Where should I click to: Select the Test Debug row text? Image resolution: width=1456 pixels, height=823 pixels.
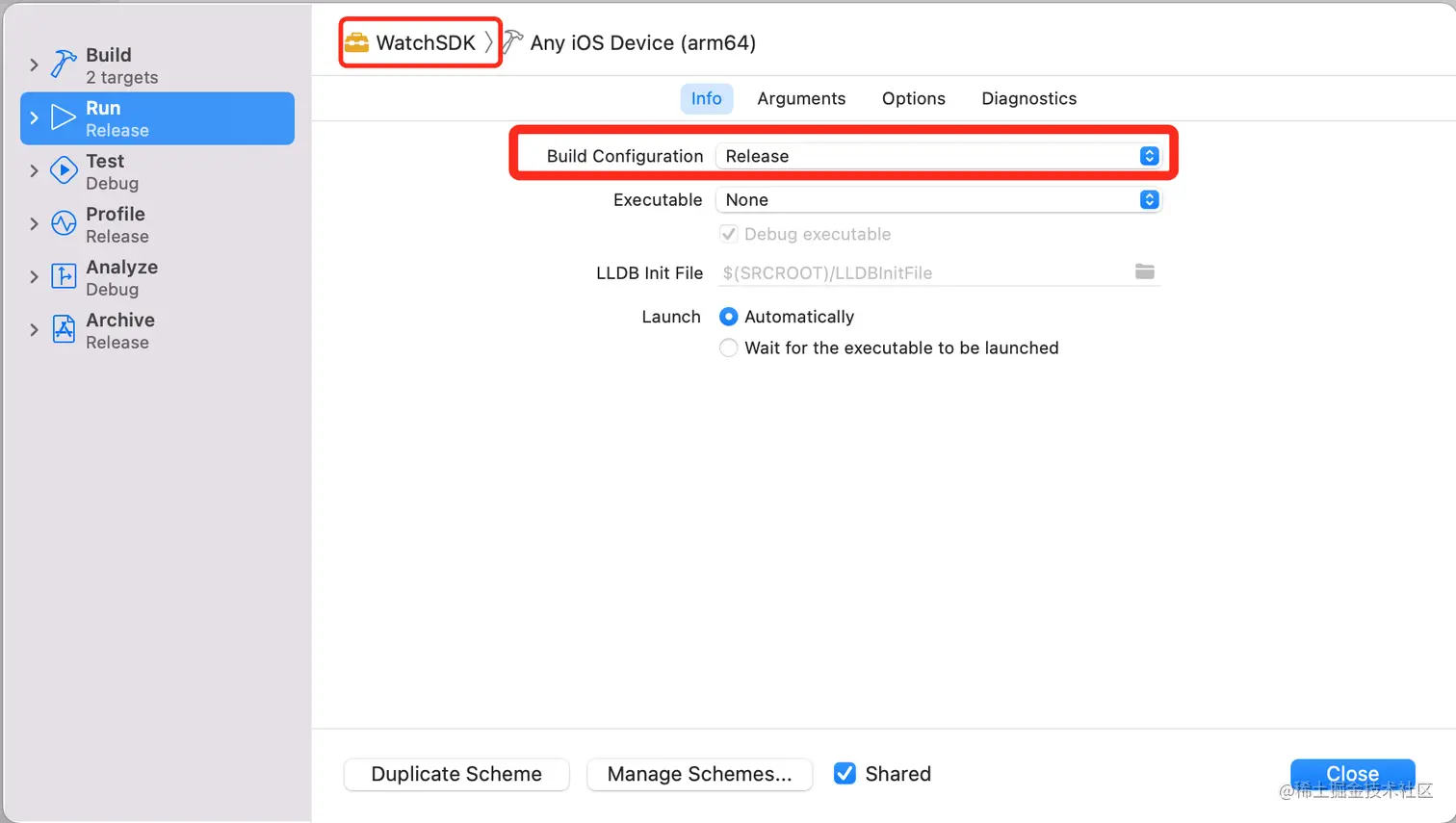click(x=112, y=171)
